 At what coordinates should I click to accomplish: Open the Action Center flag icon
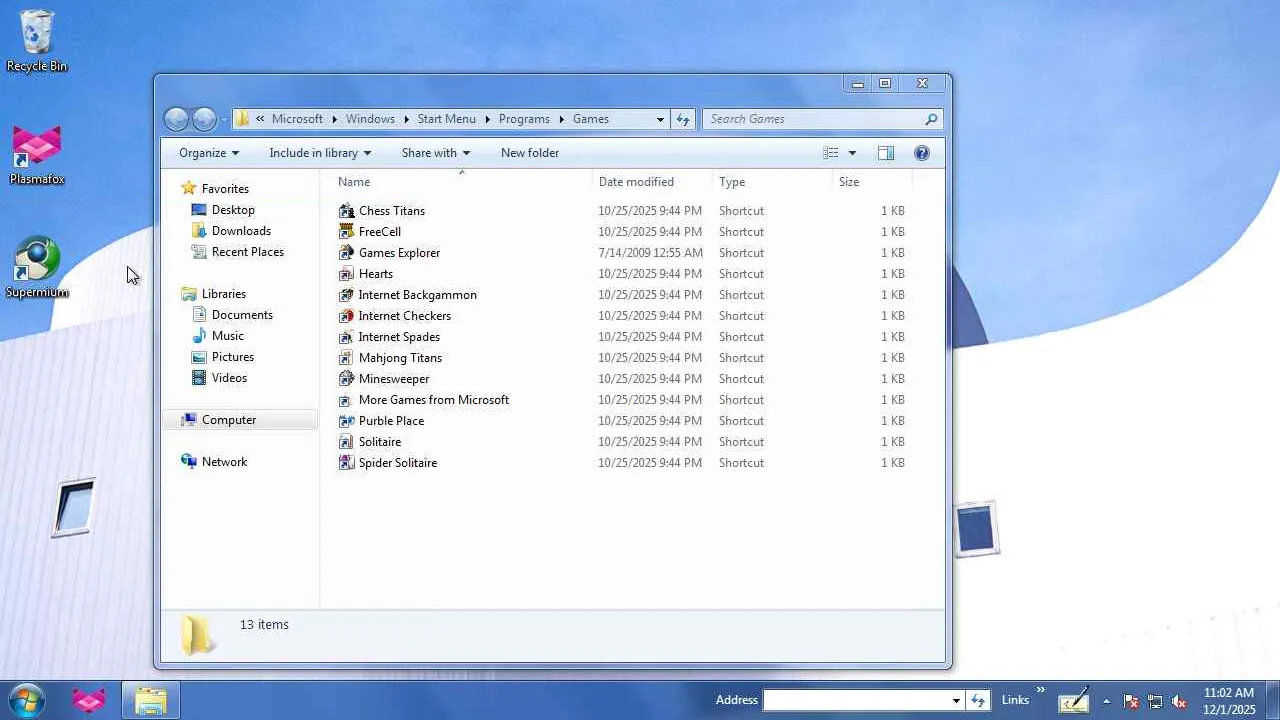click(x=1131, y=701)
